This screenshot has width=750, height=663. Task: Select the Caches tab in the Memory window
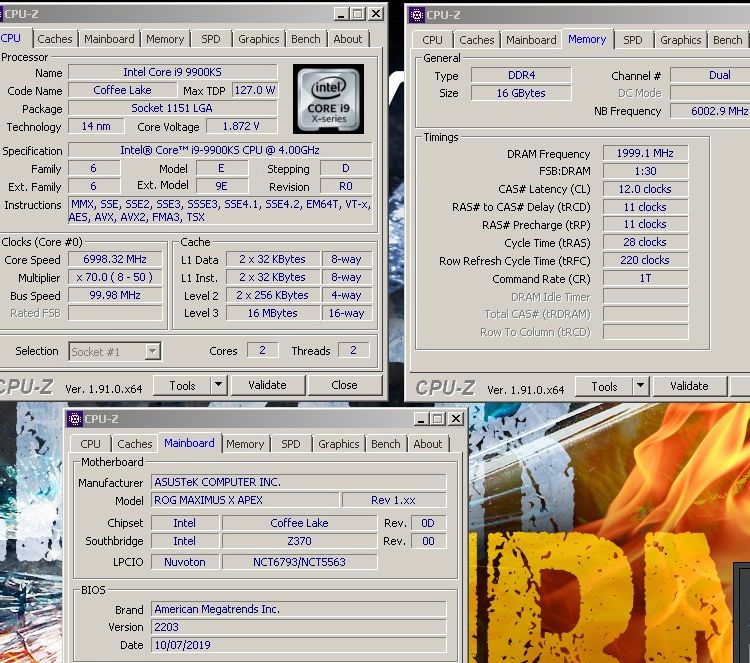point(476,40)
